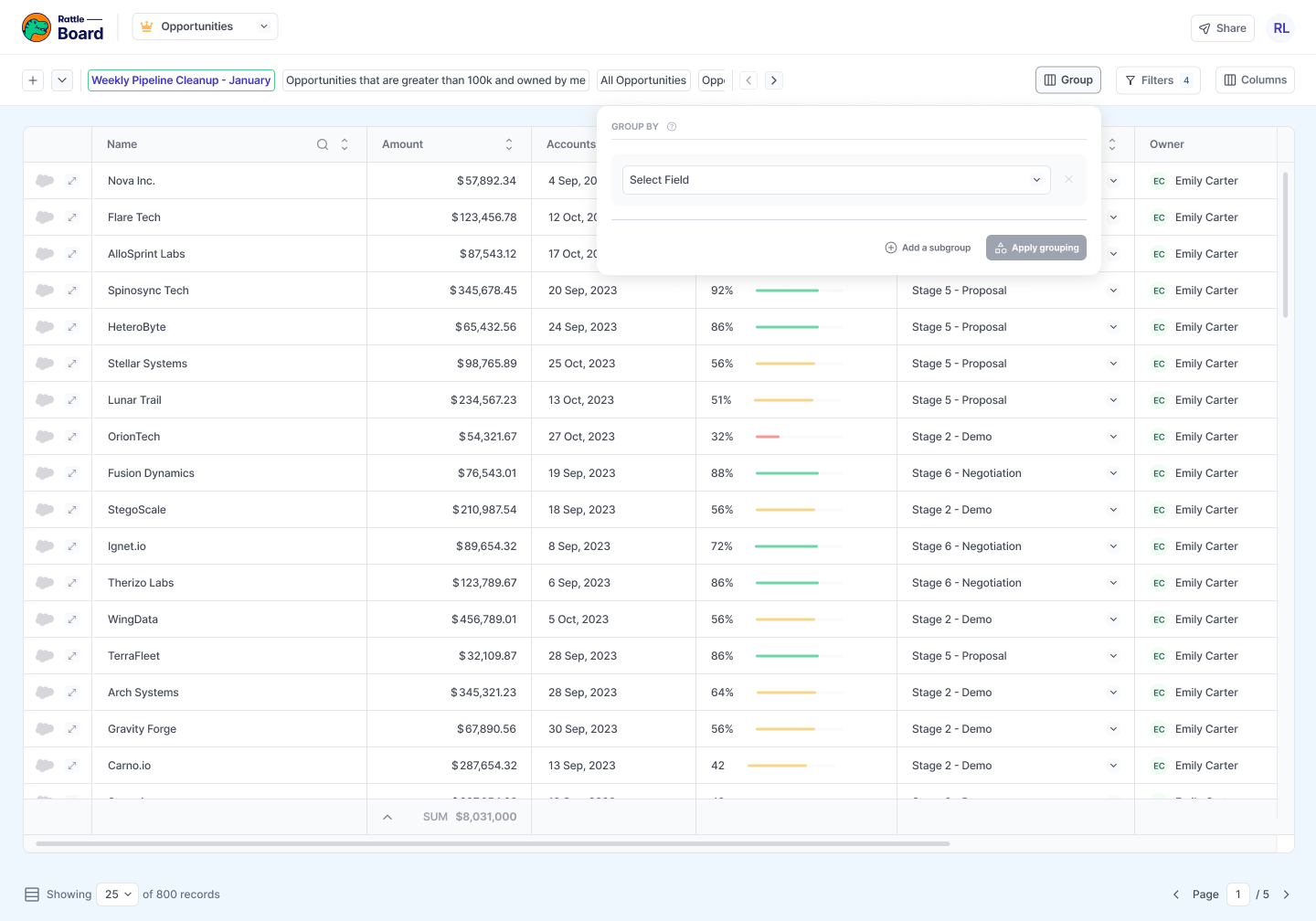Switch to All Opportunities view tab
1316x921 pixels.
643,80
